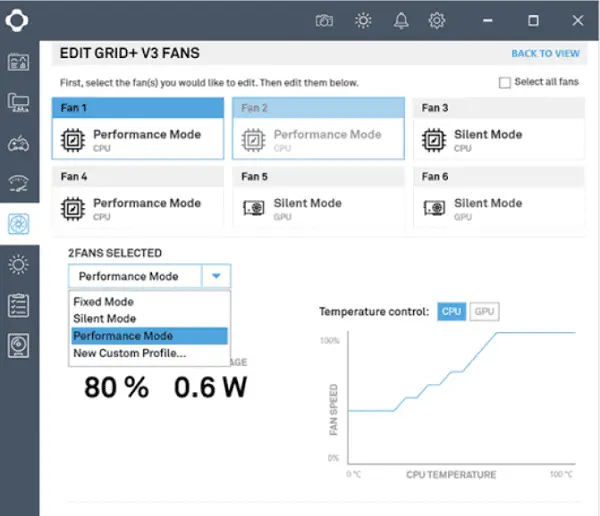Click Silent Mode text in Fan 3 card
The height and width of the screenshot is (516, 600).
pyautogui.click(x=488, y=134)
